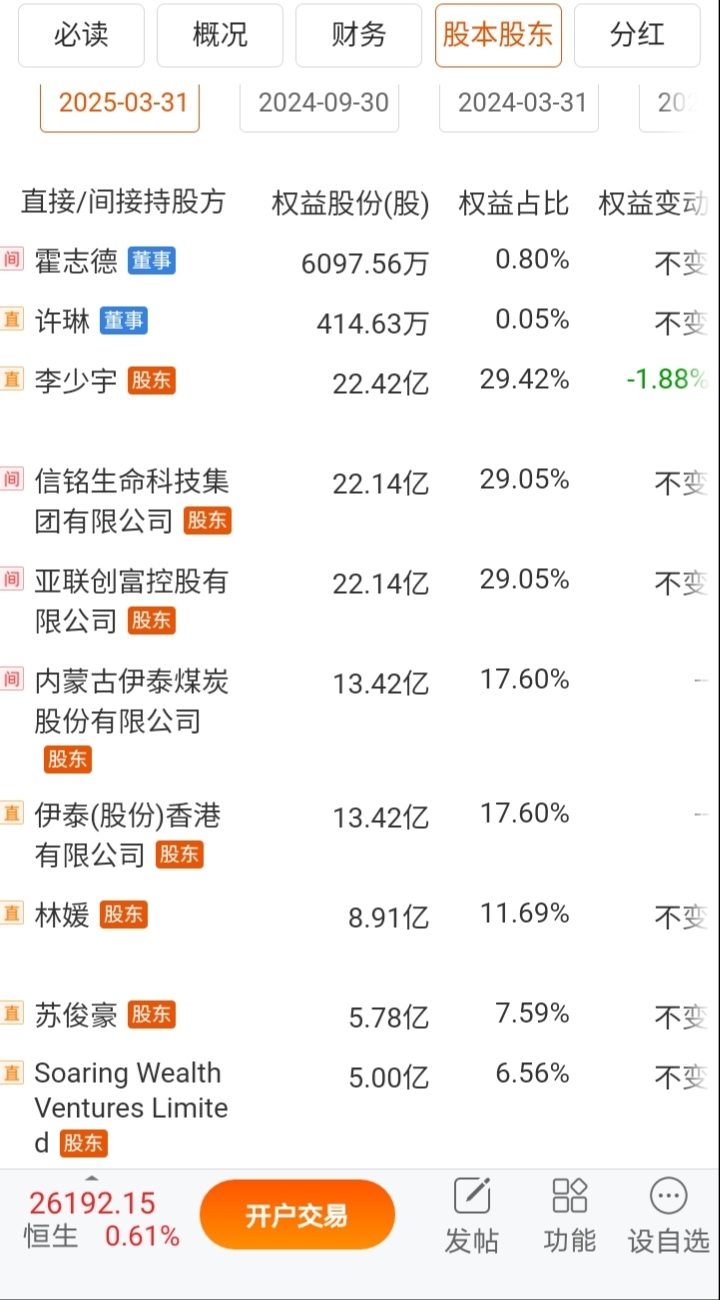
Task: Tap the 股东 tag beside 林媛
Action: (x=123, y=915)
